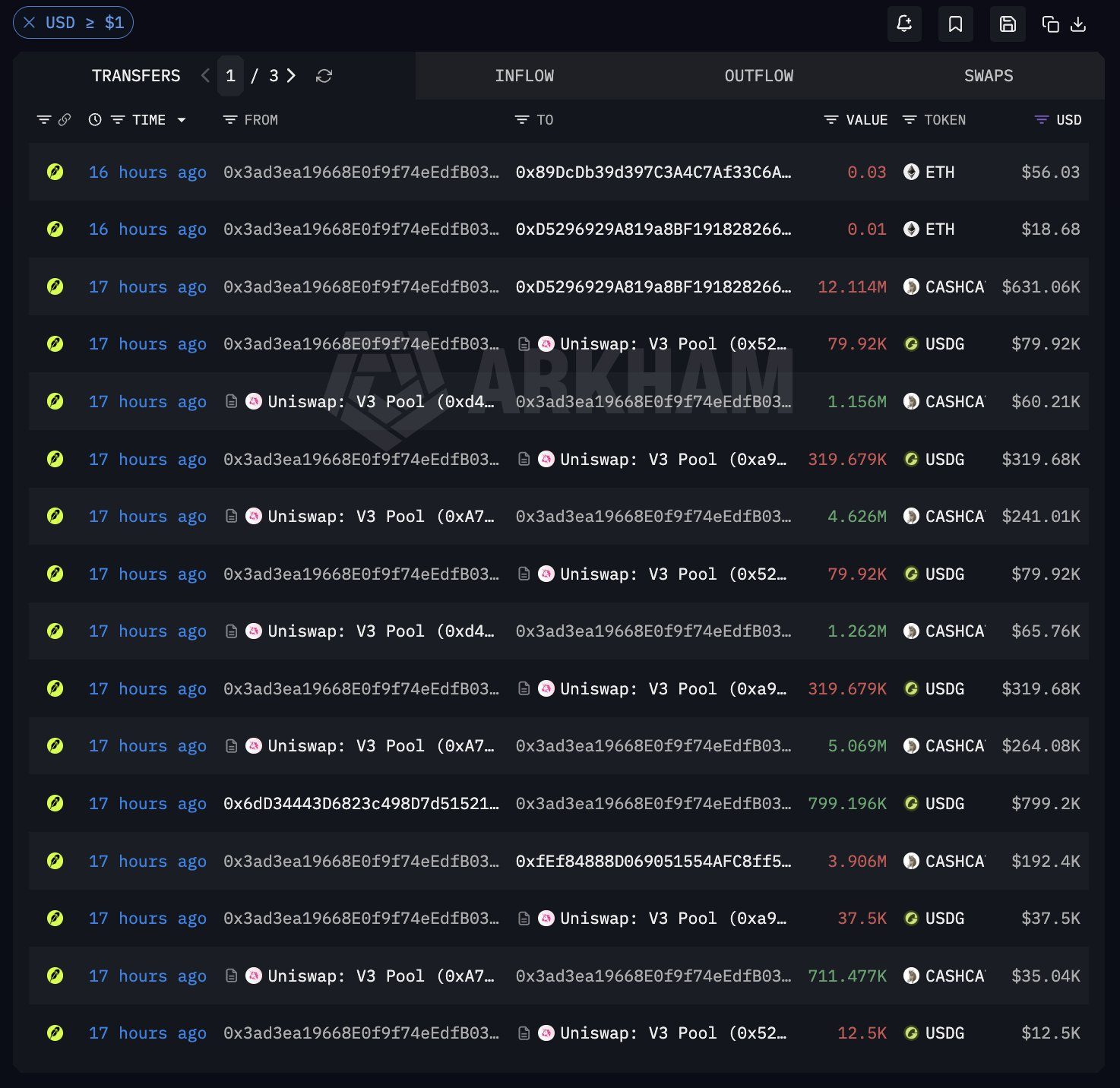
Task: Open transaction icon for $56.03 ETH row
Action: click(x=55, y=172)
